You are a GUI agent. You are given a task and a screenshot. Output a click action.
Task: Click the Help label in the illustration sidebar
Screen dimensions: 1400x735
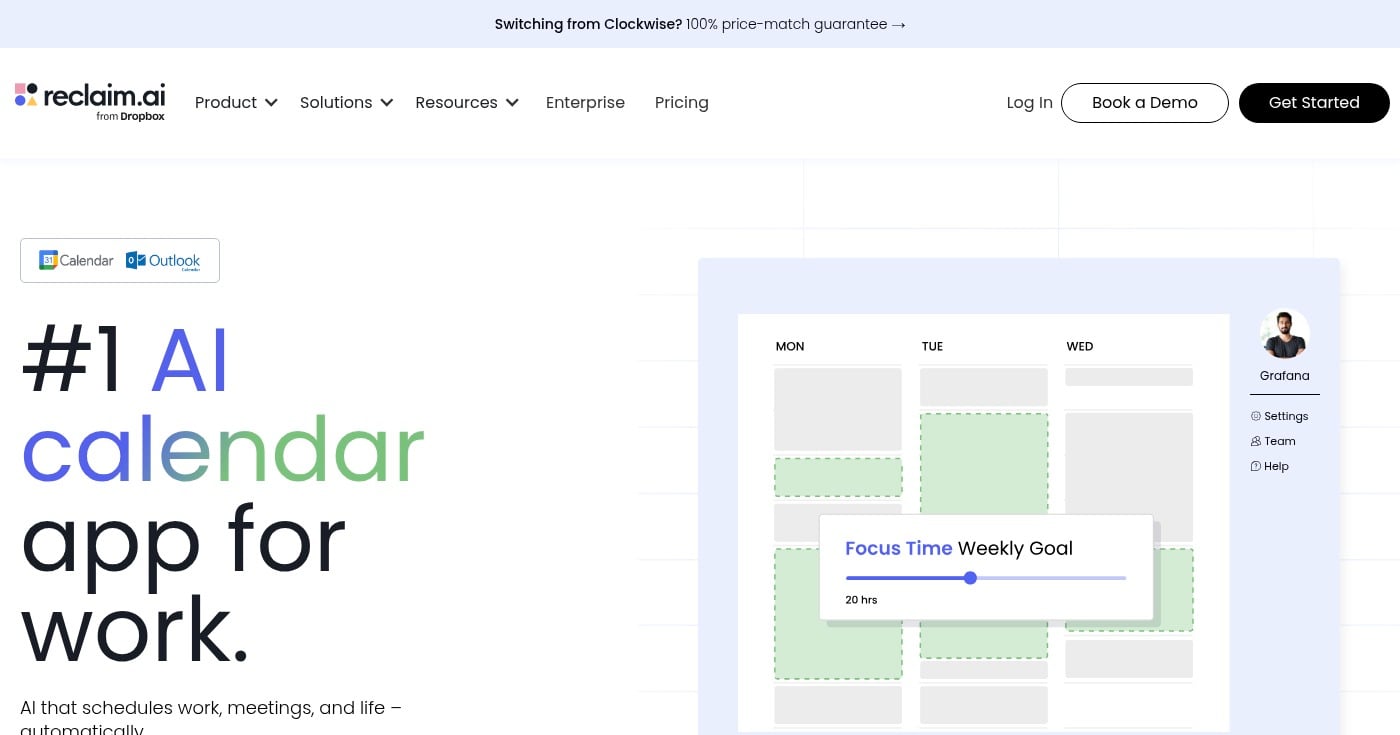1276,466
